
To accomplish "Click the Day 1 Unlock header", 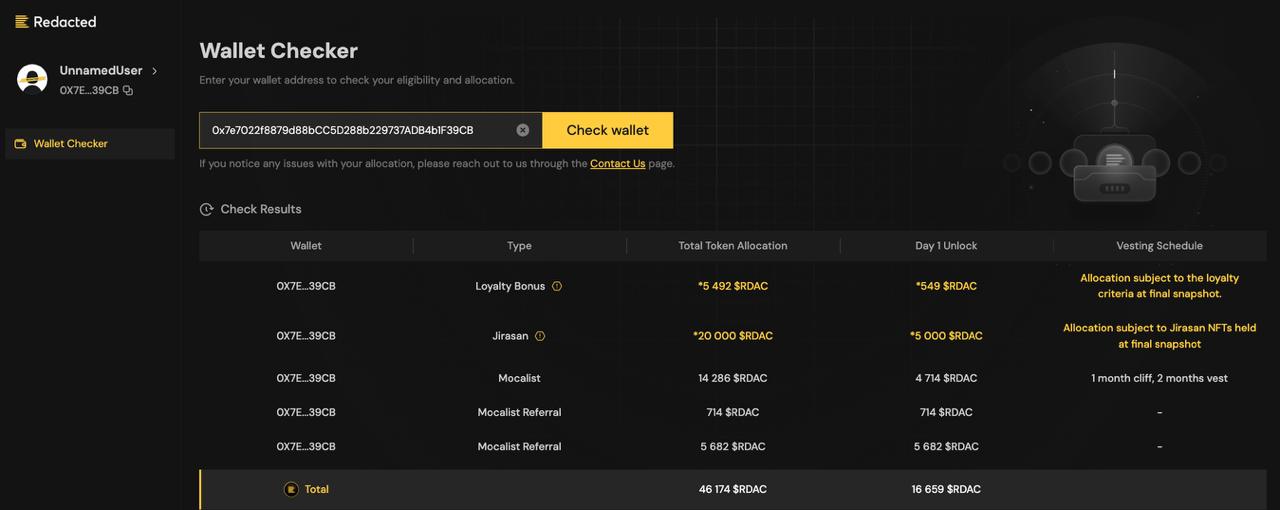I will click(946, 246).
